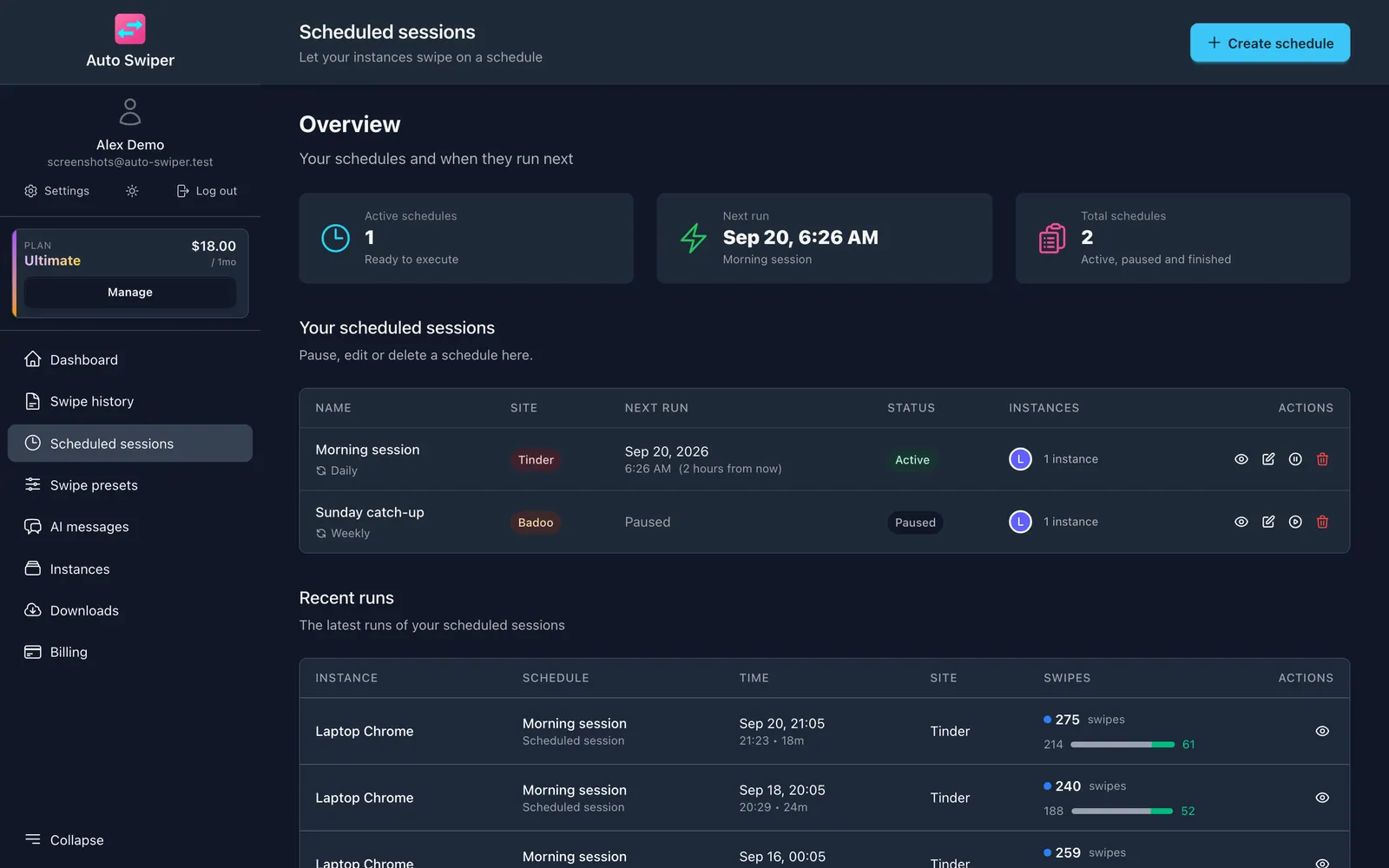This screenshot has width=1389, height=868.
Task: Click the Sep 20, 6:26 AM next run value
Action: (x=800, y=237)
